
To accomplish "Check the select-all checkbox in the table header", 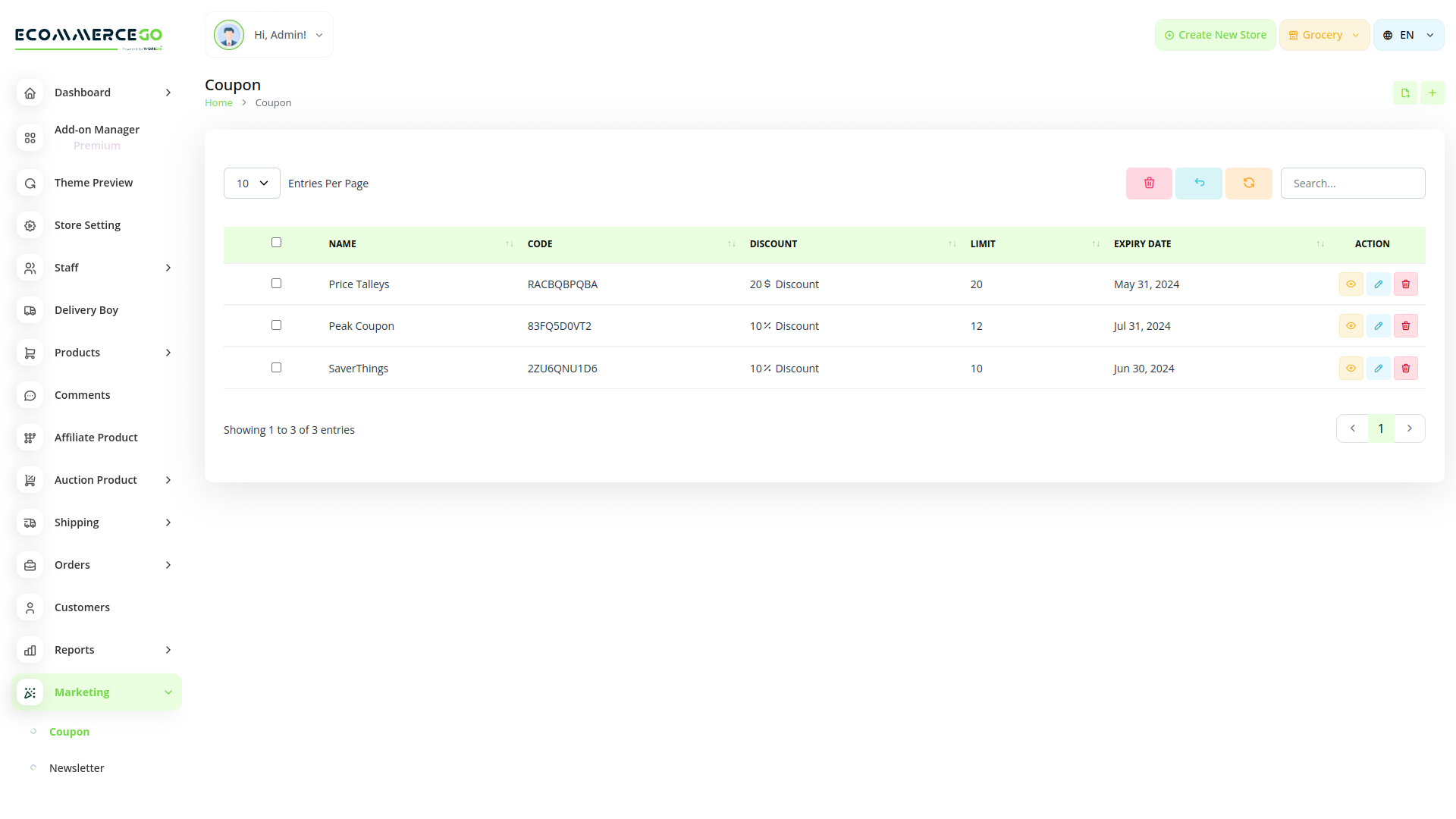I will [x=276, y=242].
